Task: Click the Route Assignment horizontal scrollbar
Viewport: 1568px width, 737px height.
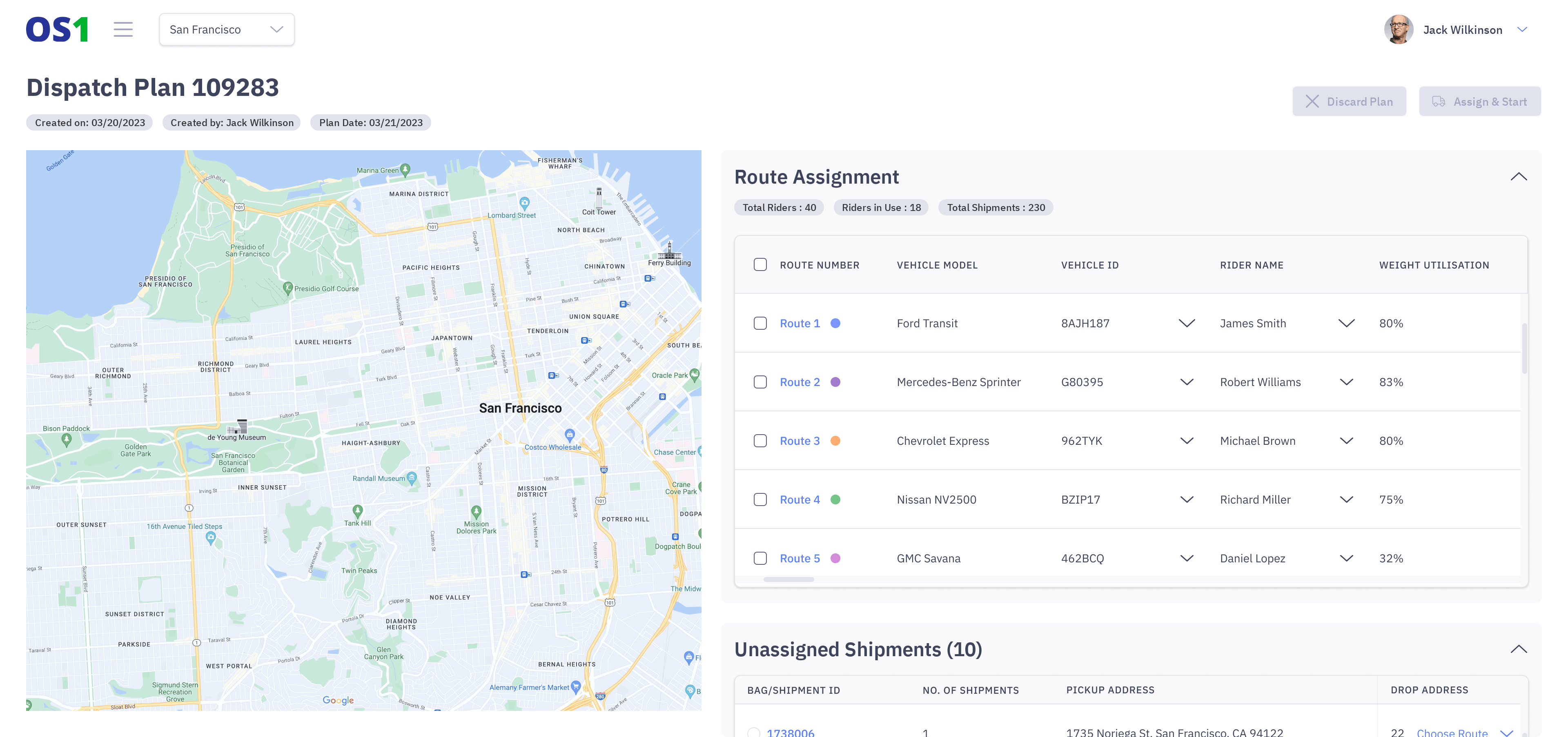Action: [788, 579]
